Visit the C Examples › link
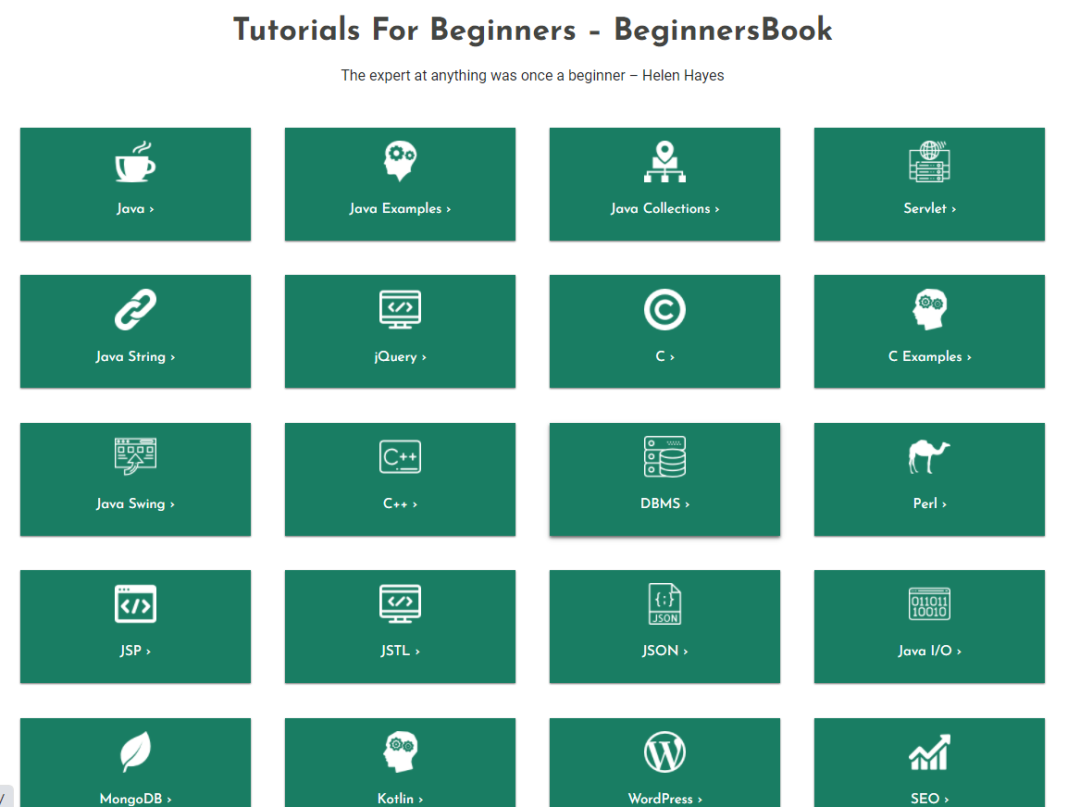Screen dimensions: 1080x807 (929, 357)
